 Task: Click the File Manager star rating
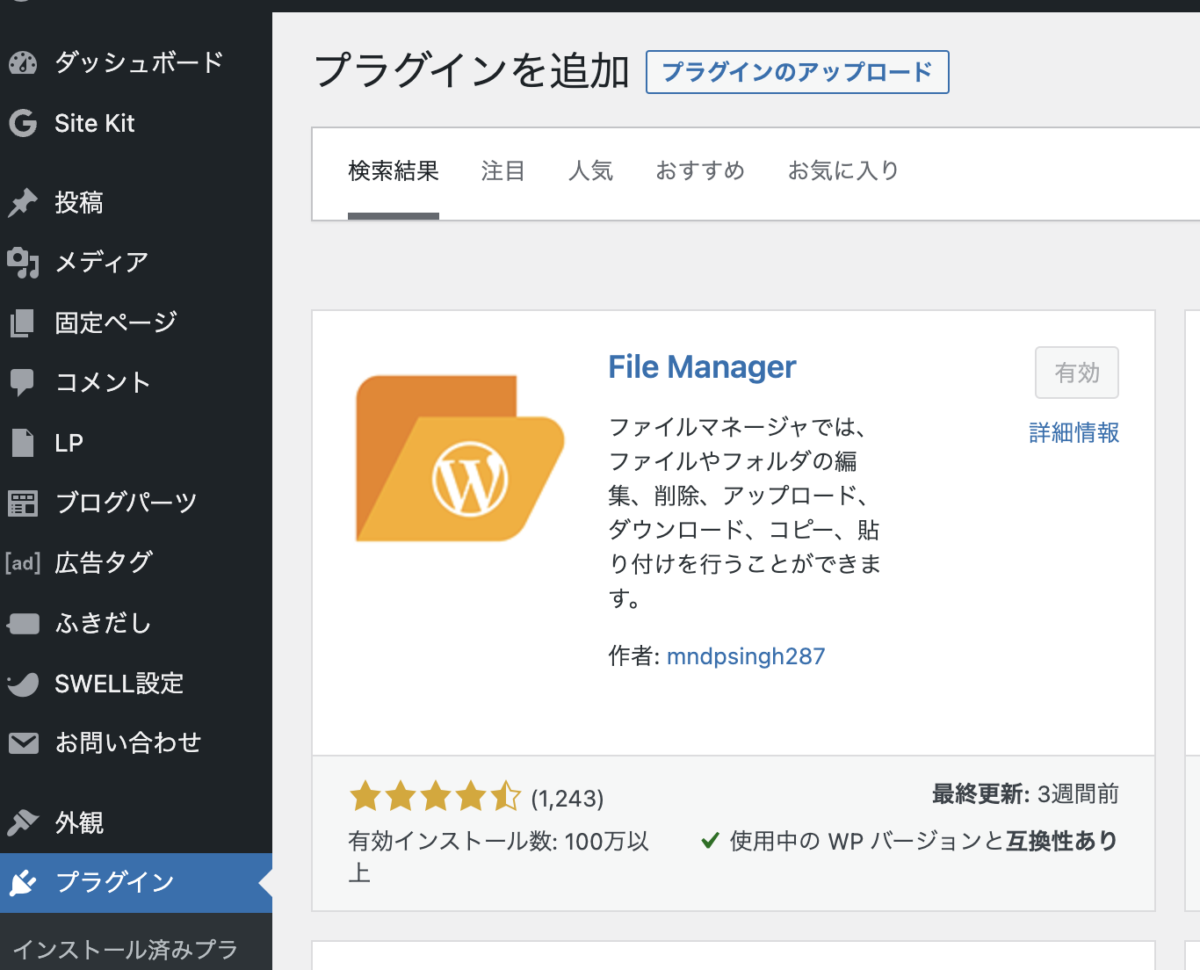(x=435, y=797)
